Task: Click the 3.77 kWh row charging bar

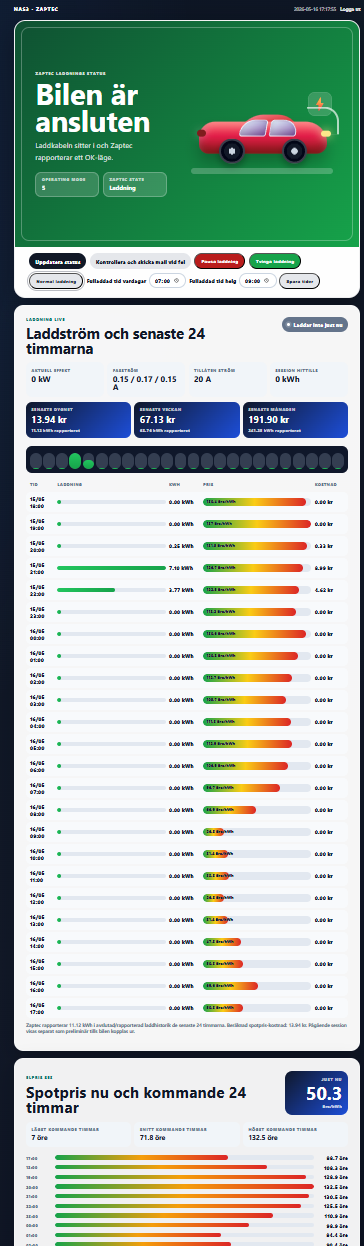Action: 110,590
